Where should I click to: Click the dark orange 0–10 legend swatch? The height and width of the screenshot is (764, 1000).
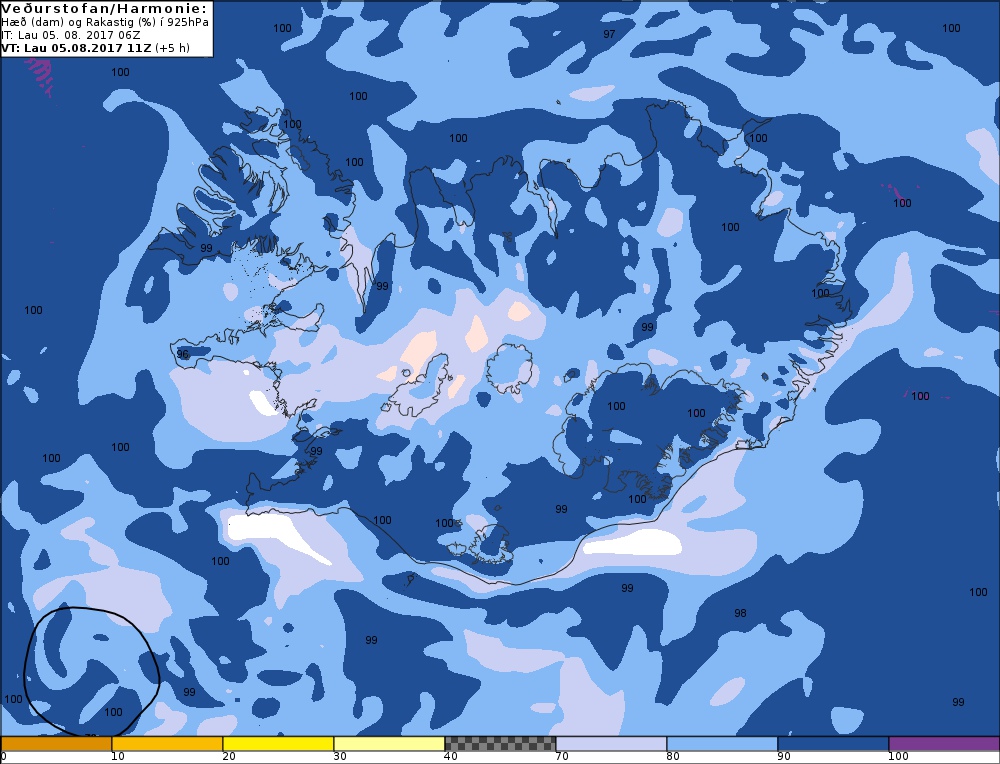pos(56,744)
